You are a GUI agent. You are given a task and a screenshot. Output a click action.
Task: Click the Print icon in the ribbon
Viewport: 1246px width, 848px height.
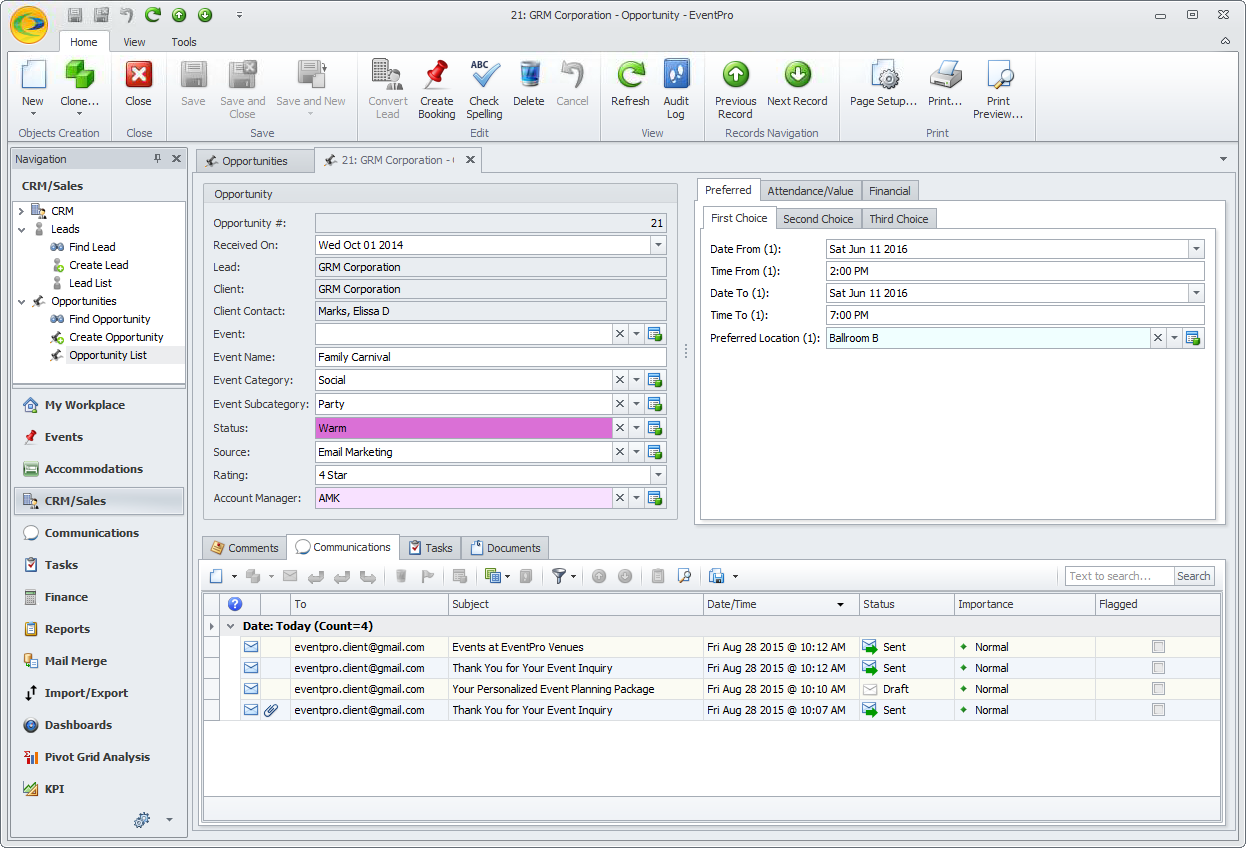(x=944, y=76)
